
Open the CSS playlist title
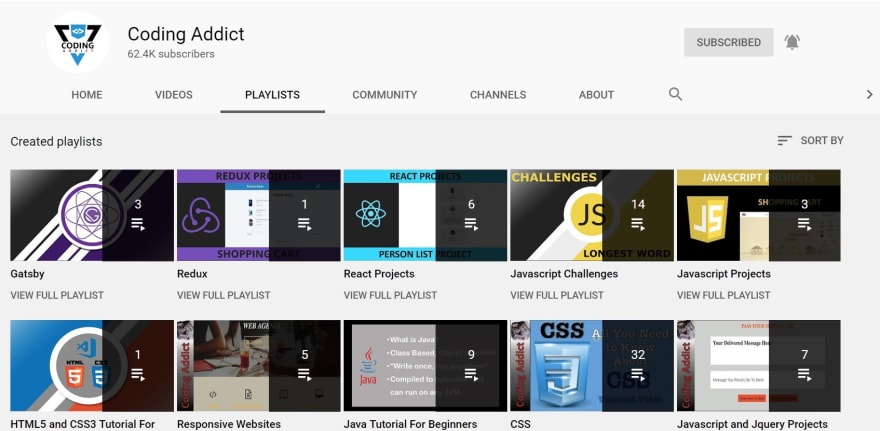click(x=520, y=424)
